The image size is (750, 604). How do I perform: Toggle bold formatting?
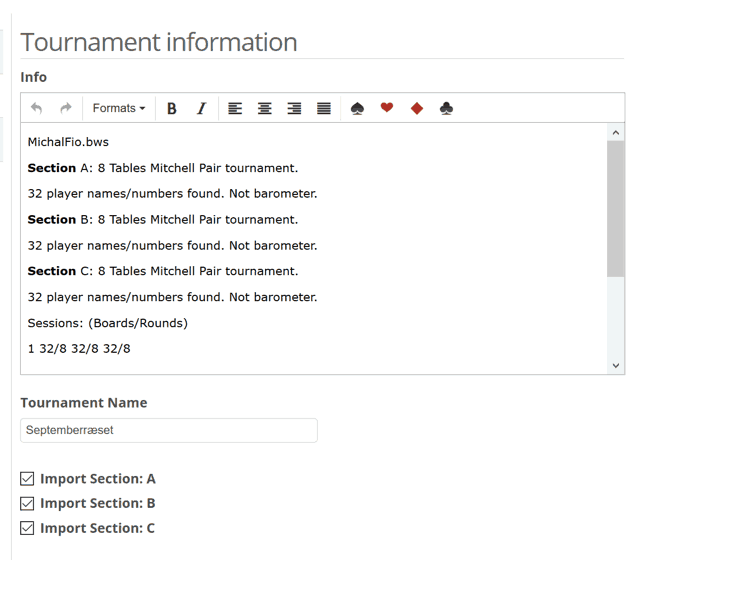[172, 108]
